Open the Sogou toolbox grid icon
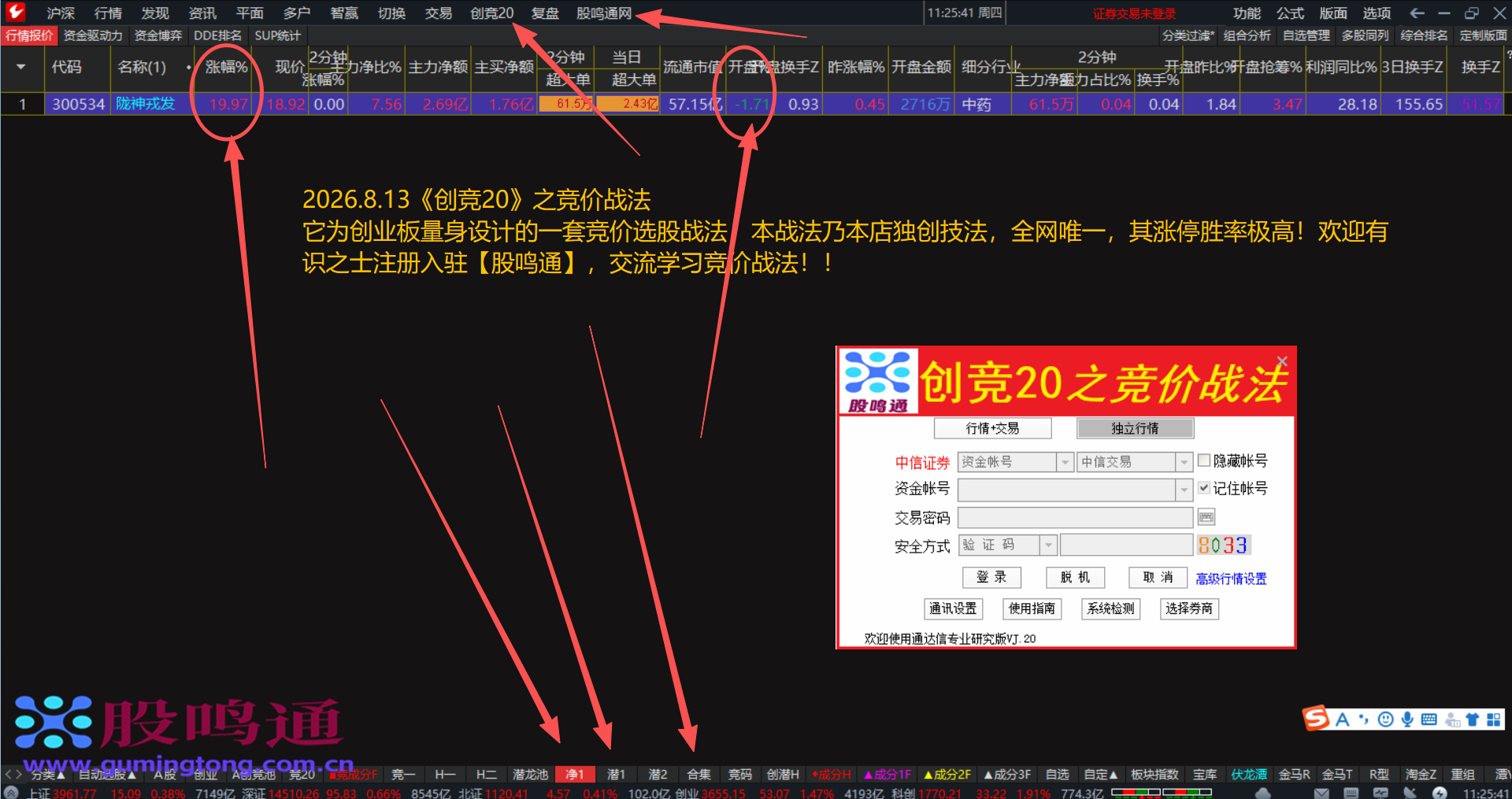The height and width of the screenshot is (799, 1512). click(1493, 719)
